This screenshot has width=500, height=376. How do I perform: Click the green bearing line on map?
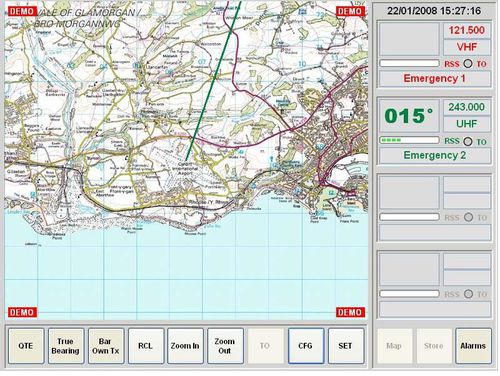pyautogui.click(x=213, y=80)
